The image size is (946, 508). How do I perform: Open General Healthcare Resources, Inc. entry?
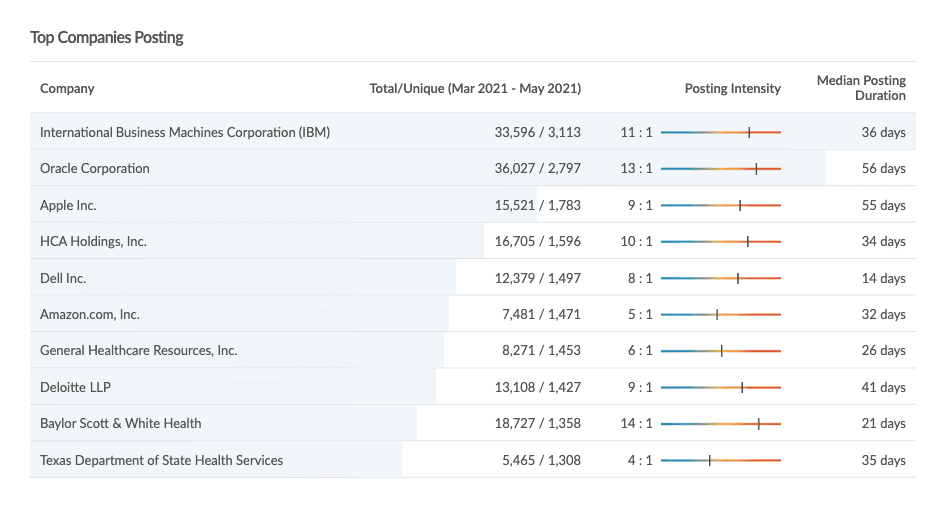click(x=139, y=350)
